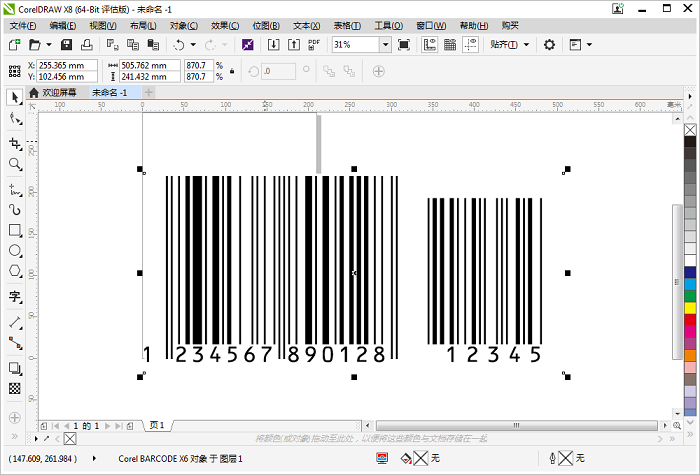This screenshot has width=700, height=475.
Task: Open the 文件(F) menu
Action: [23, 26]
